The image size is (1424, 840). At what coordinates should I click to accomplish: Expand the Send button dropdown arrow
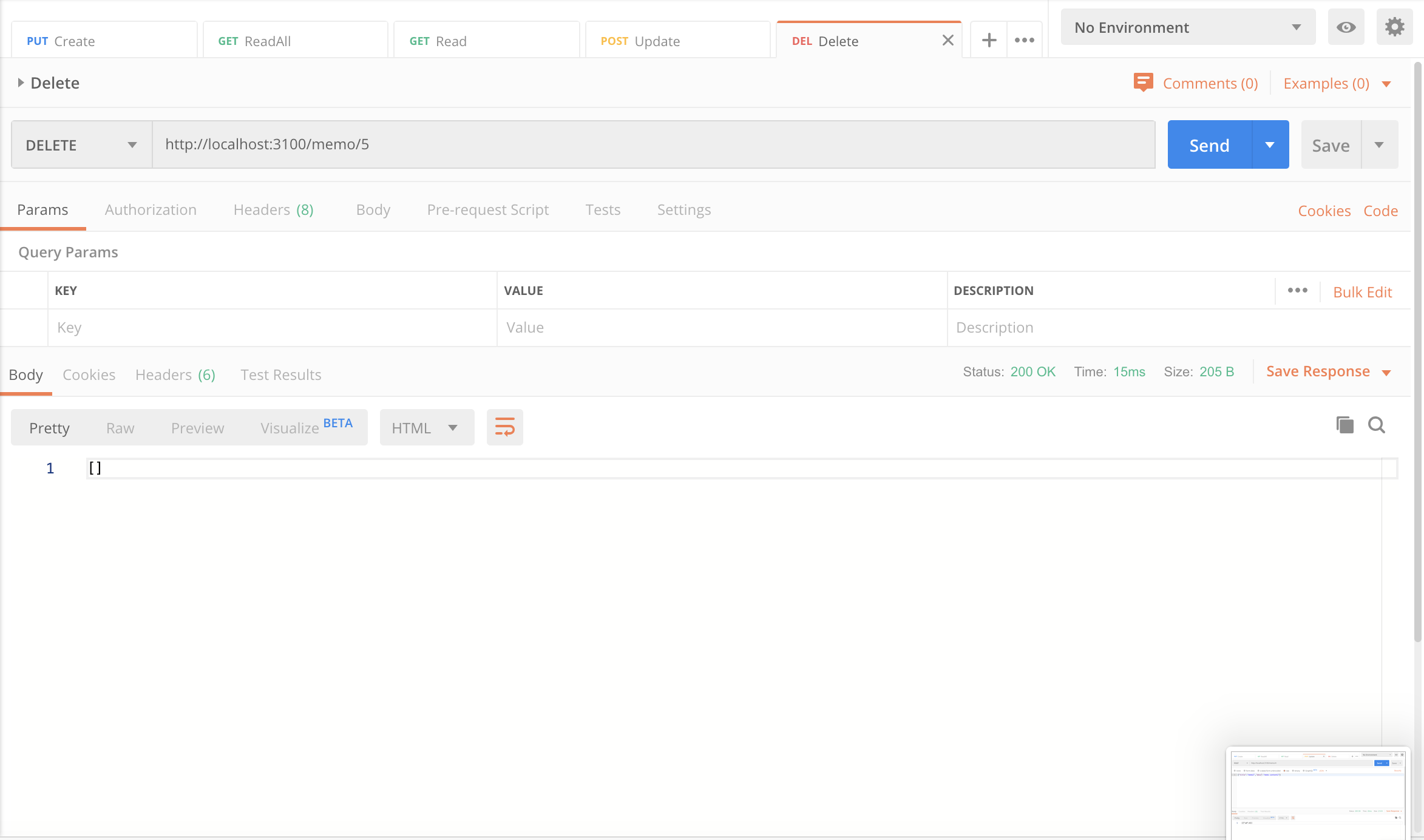pos(1270,145)
